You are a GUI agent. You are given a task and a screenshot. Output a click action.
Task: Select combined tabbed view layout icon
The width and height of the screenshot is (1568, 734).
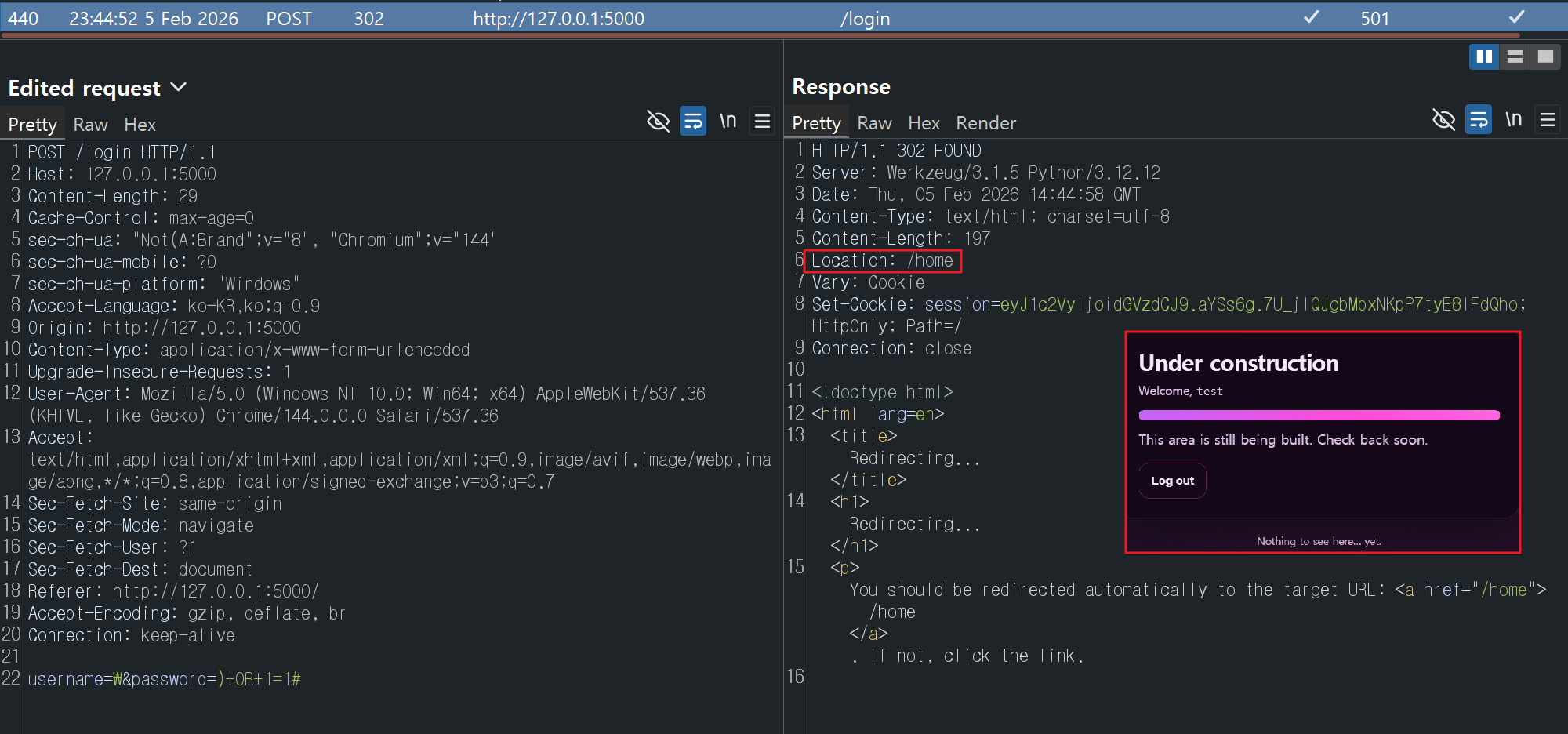point(1545,56)
